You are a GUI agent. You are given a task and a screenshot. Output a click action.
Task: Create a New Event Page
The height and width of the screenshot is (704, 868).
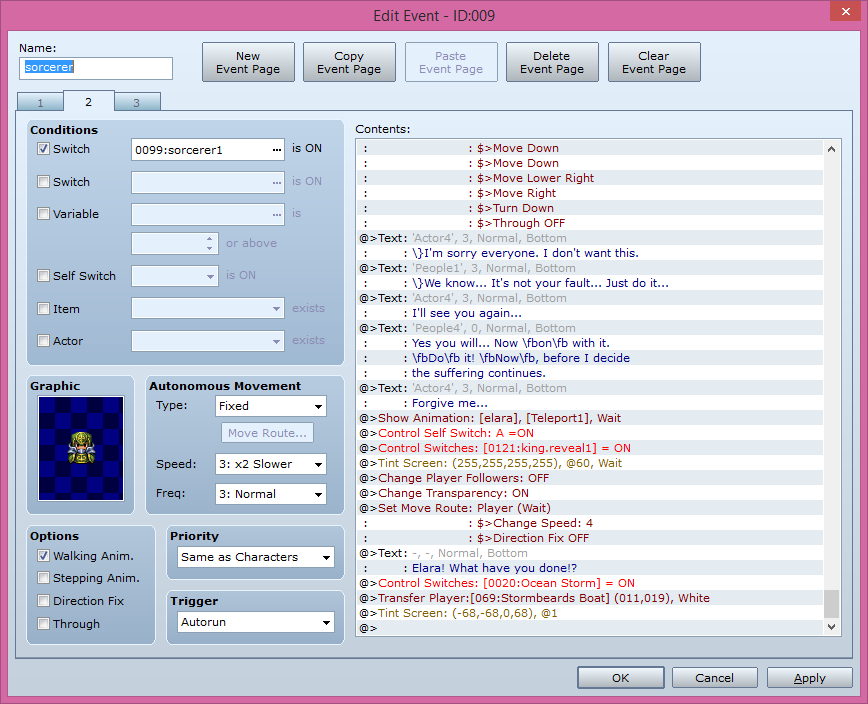[248, 61]
